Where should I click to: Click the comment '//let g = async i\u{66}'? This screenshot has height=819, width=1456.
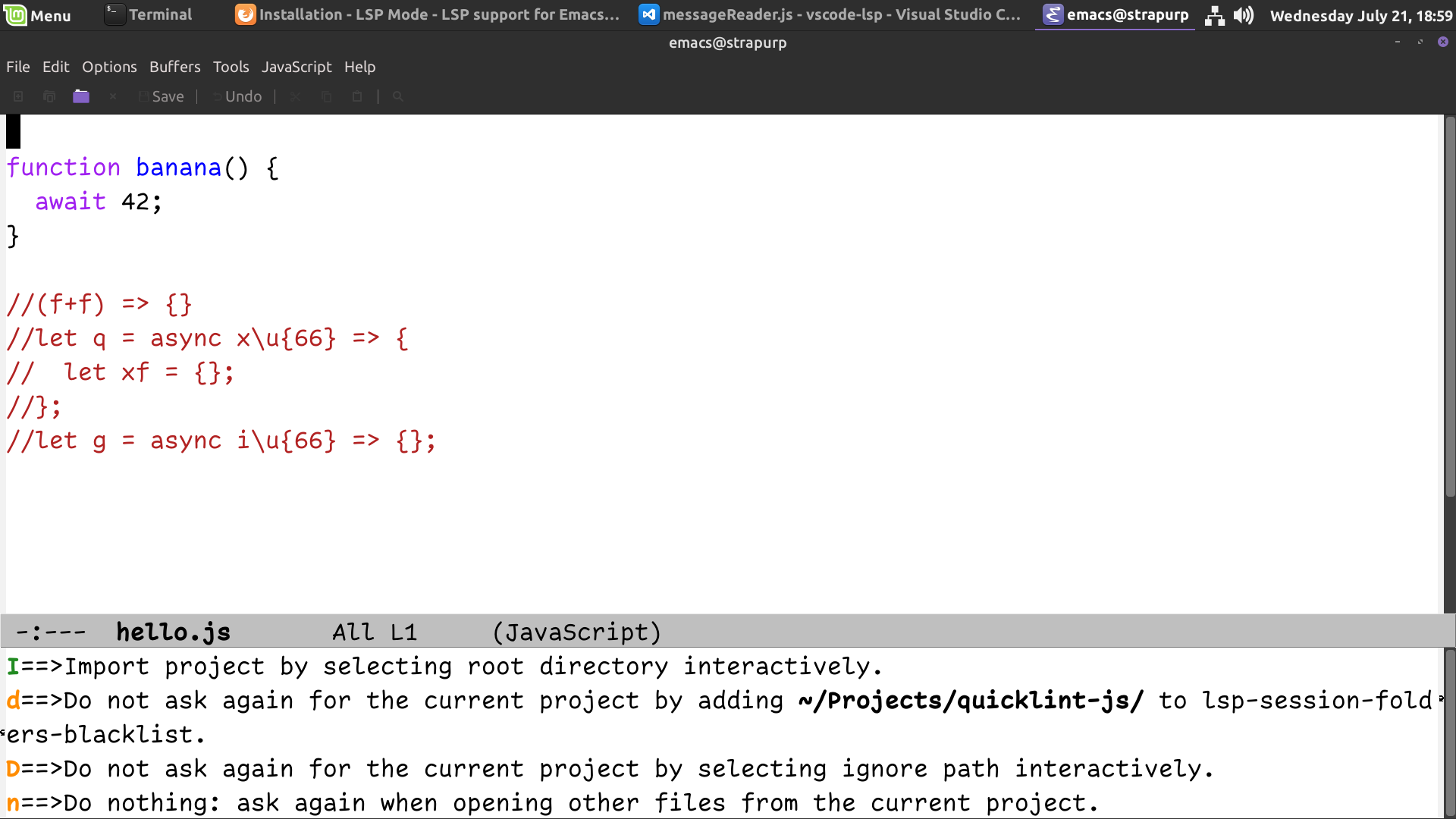pos(221,441)
